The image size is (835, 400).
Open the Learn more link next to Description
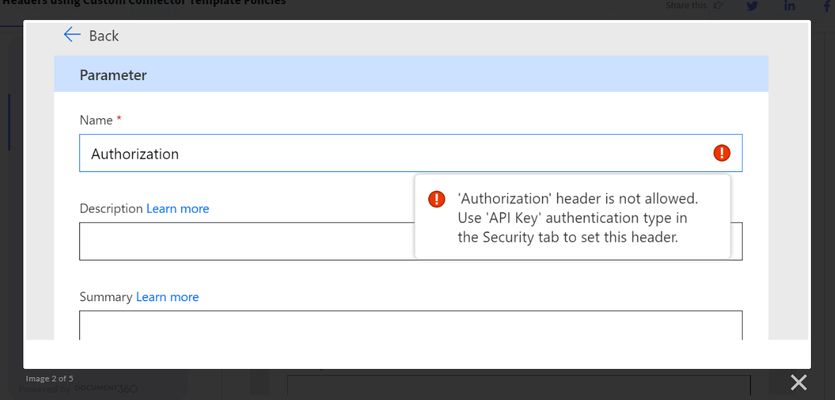pos(178,209)
